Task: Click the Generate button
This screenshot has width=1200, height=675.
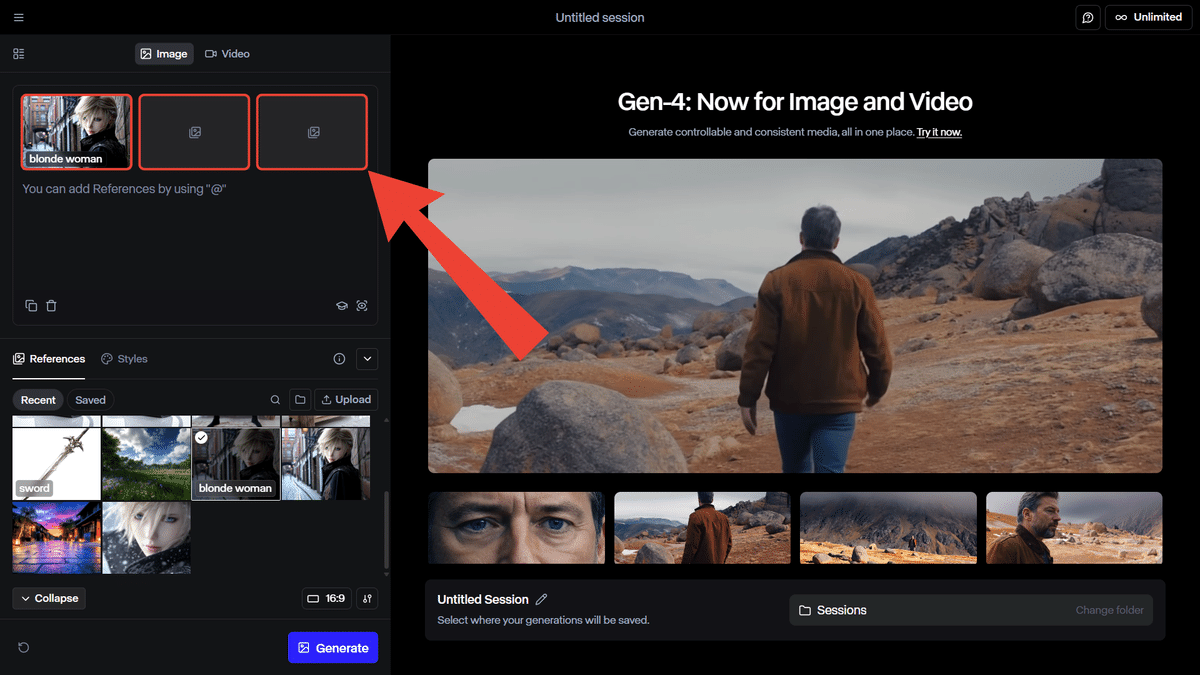Action: [x=333, y=648]
